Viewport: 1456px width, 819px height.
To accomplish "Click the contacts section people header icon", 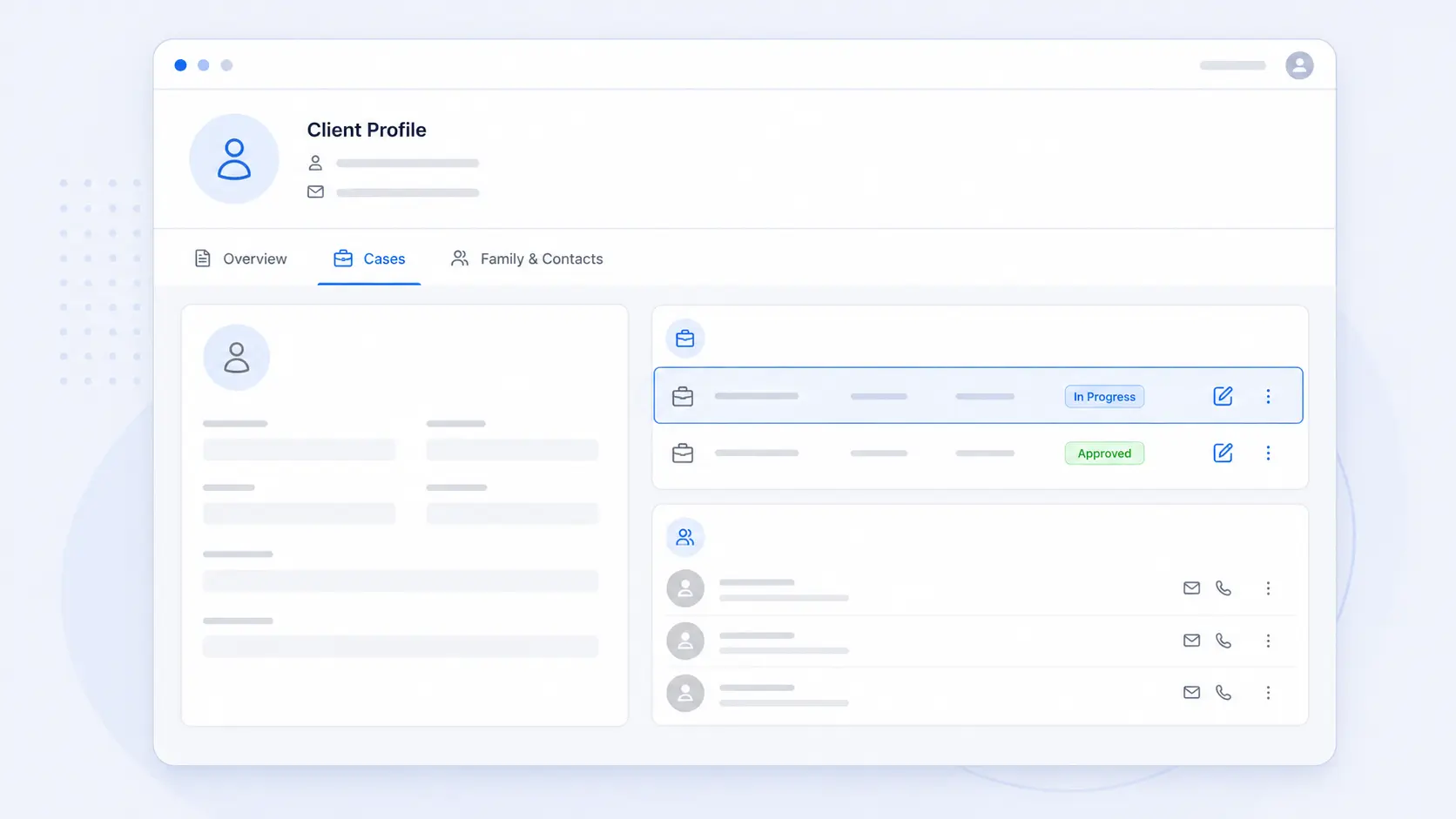I will pos(685,538).
